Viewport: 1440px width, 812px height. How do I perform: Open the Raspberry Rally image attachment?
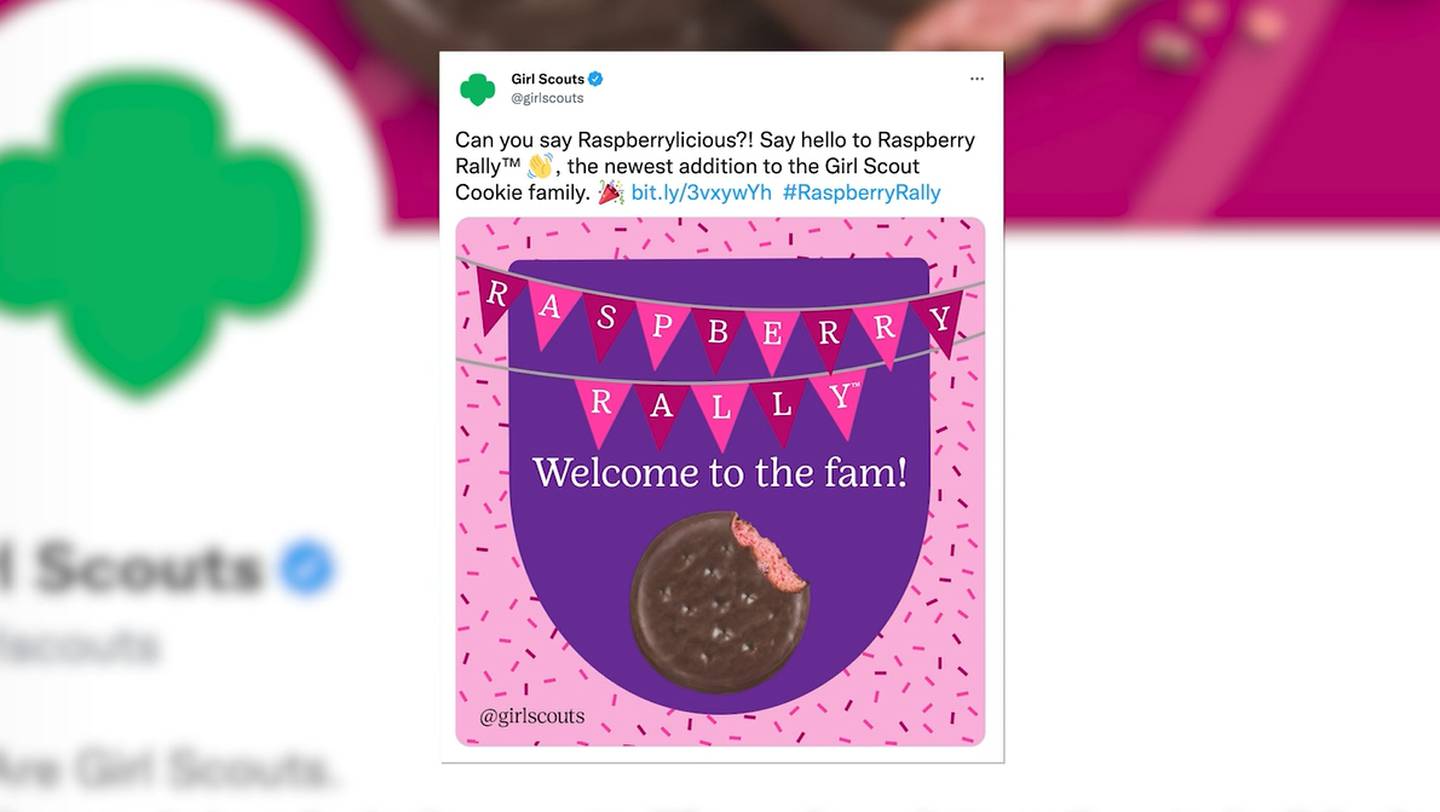point(720,481)
